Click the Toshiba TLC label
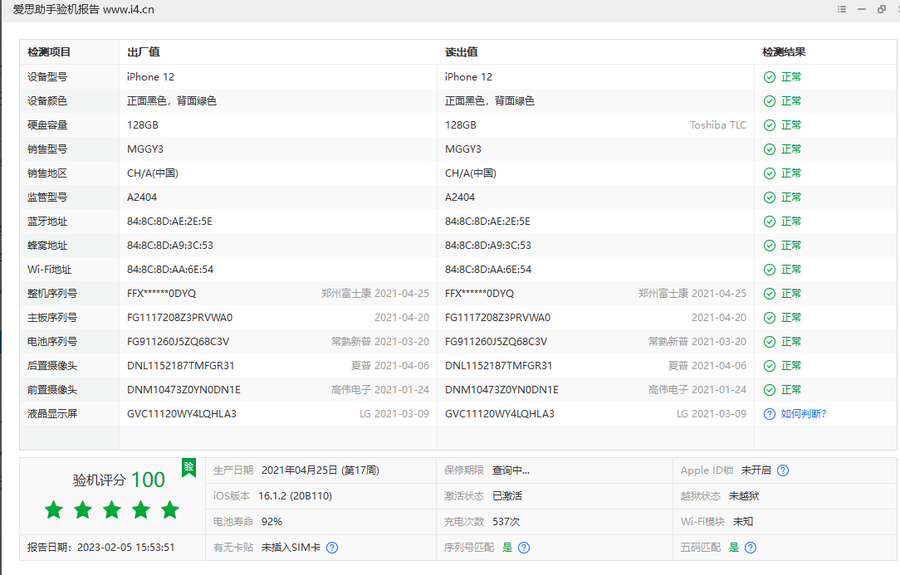Screen dimensions: 900x575 (717, 125)
